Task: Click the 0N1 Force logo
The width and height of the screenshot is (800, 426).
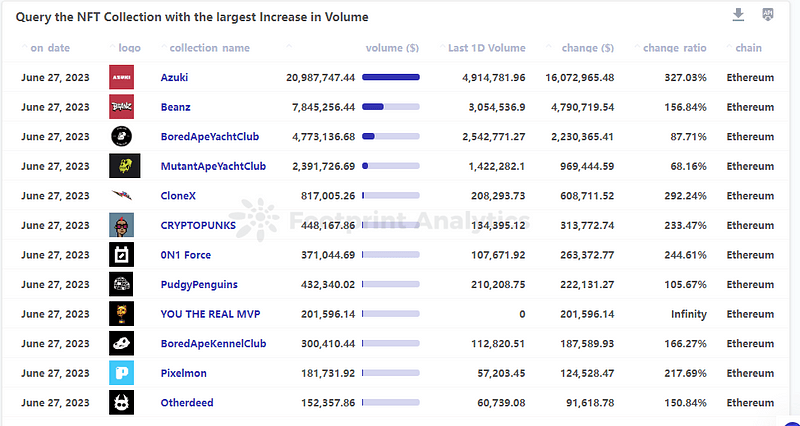Action: coord(121,255)
